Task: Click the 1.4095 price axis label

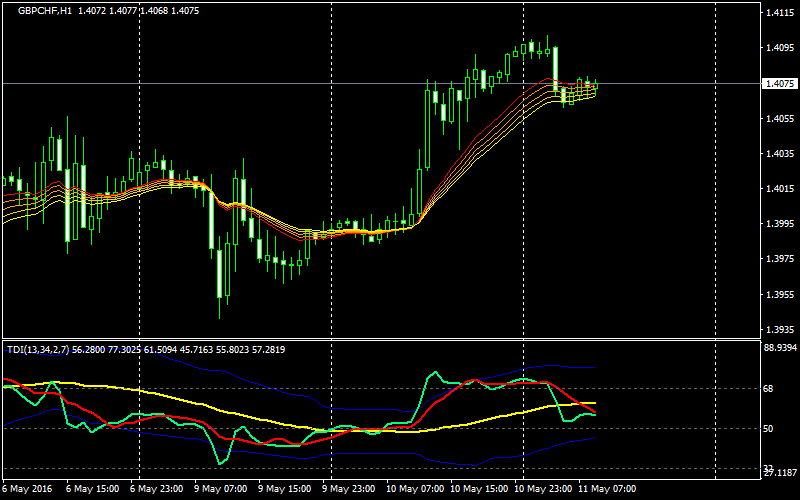Action: tap(780, 48)
